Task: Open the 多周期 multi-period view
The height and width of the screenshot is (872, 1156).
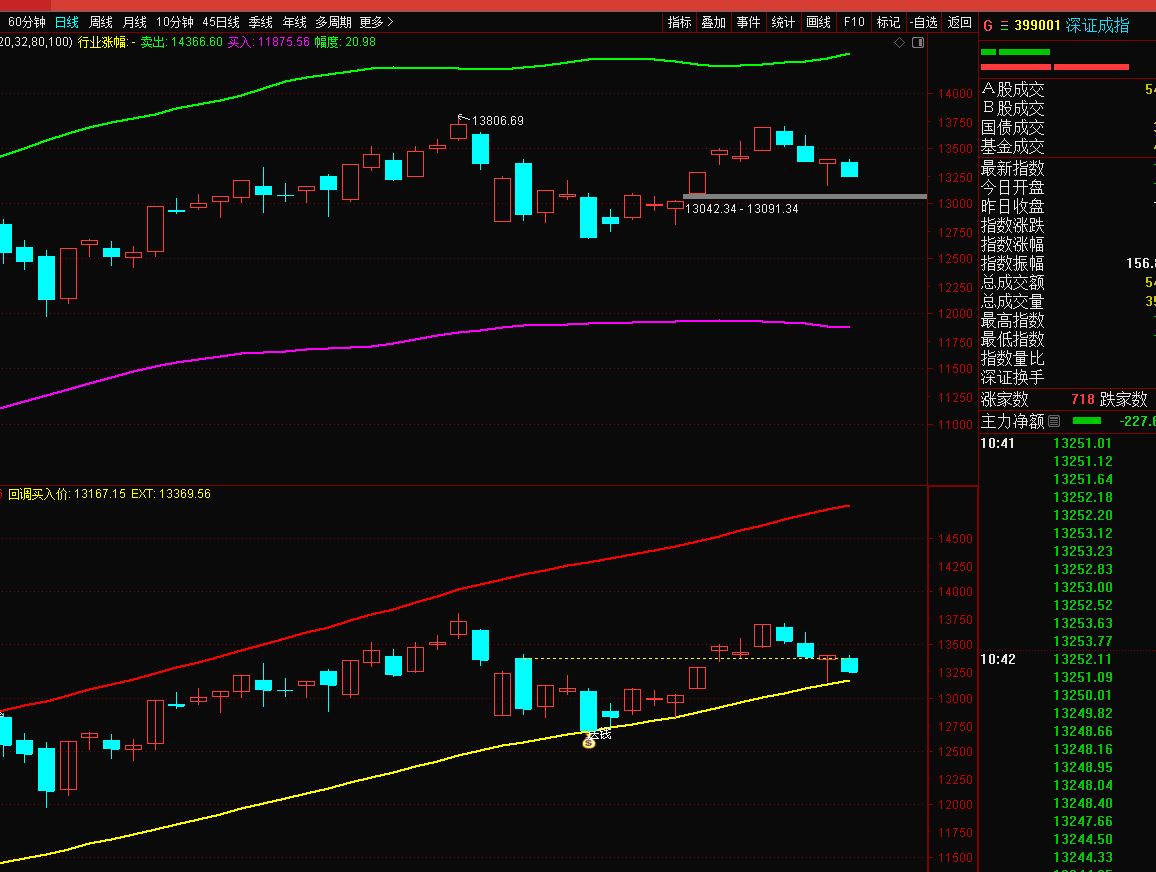Action: [333, 22]
